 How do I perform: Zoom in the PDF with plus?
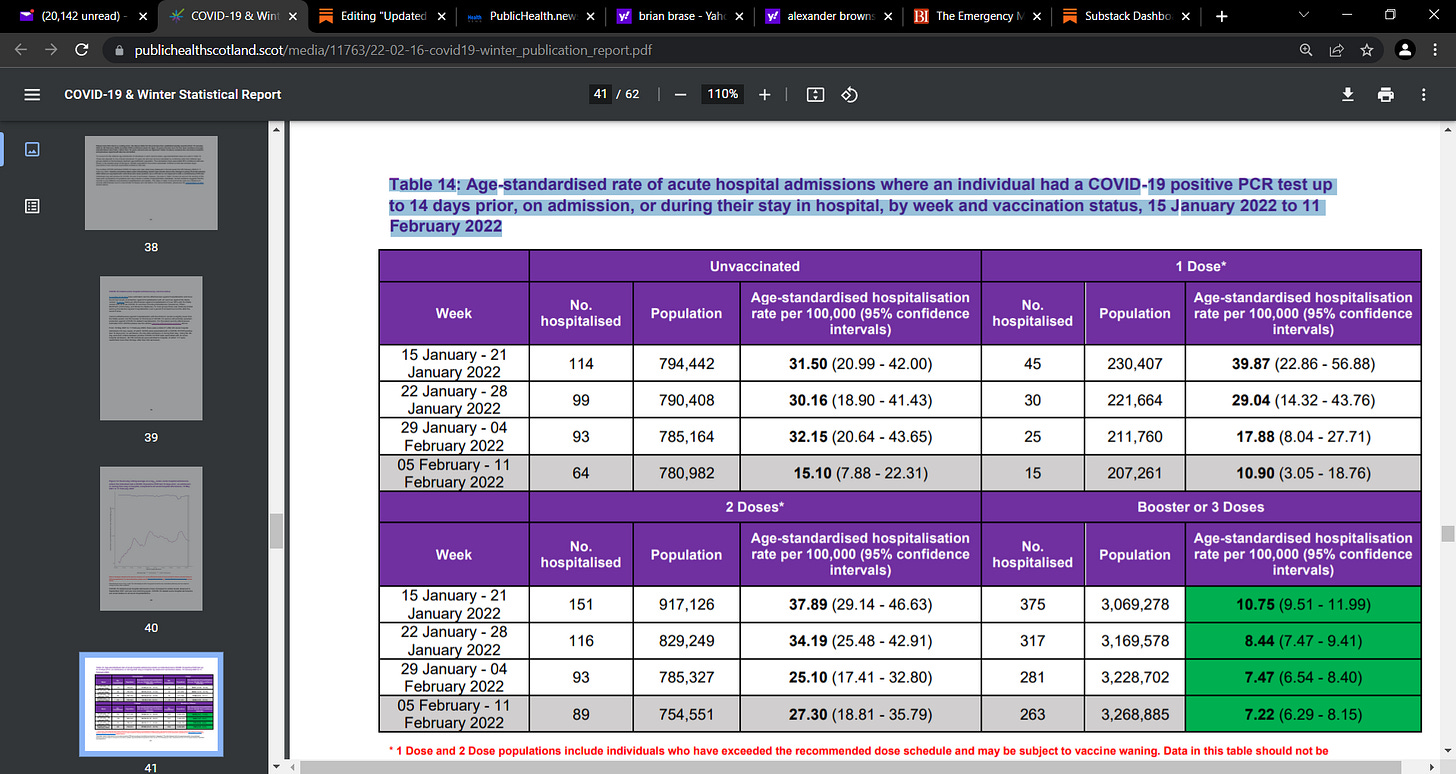tap(765, 94)
